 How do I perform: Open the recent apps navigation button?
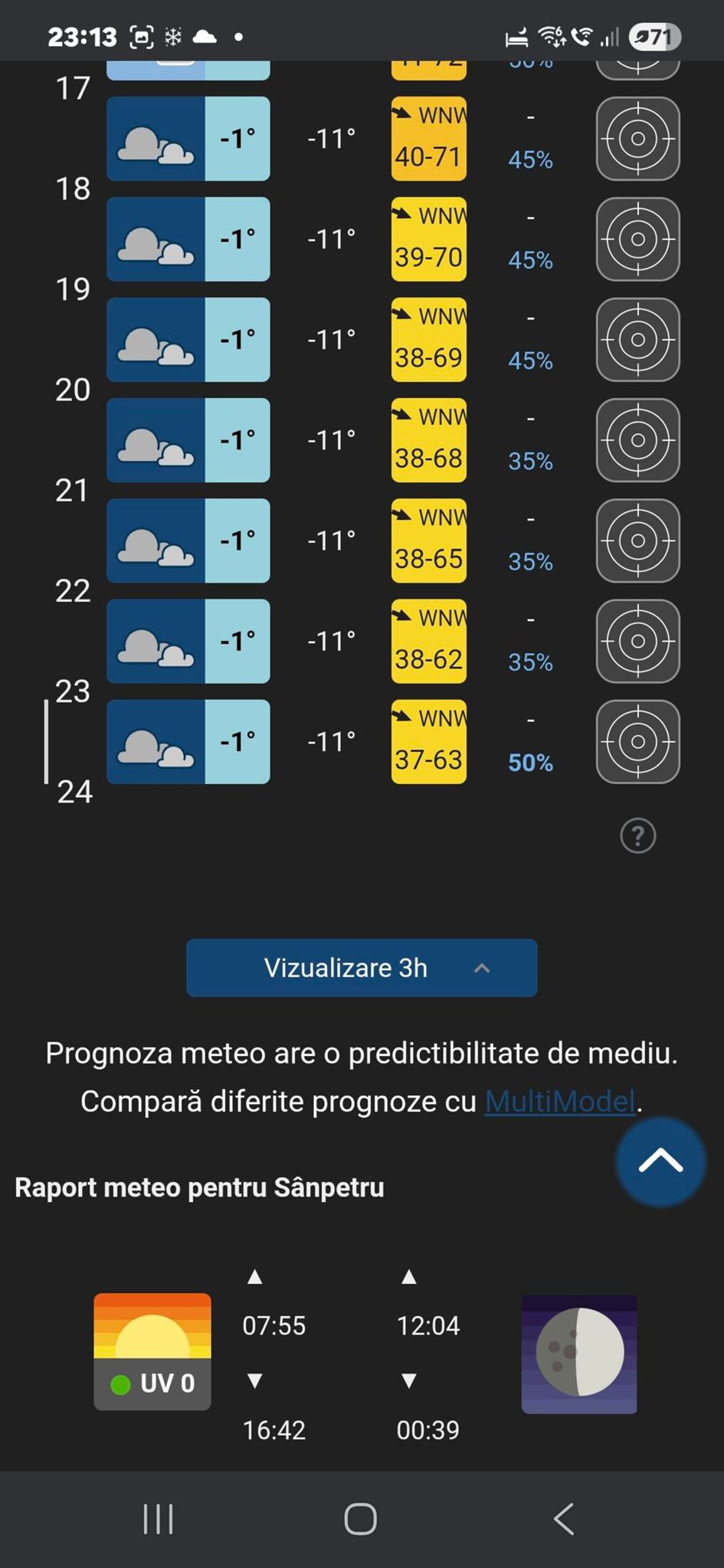point(159,1519)
